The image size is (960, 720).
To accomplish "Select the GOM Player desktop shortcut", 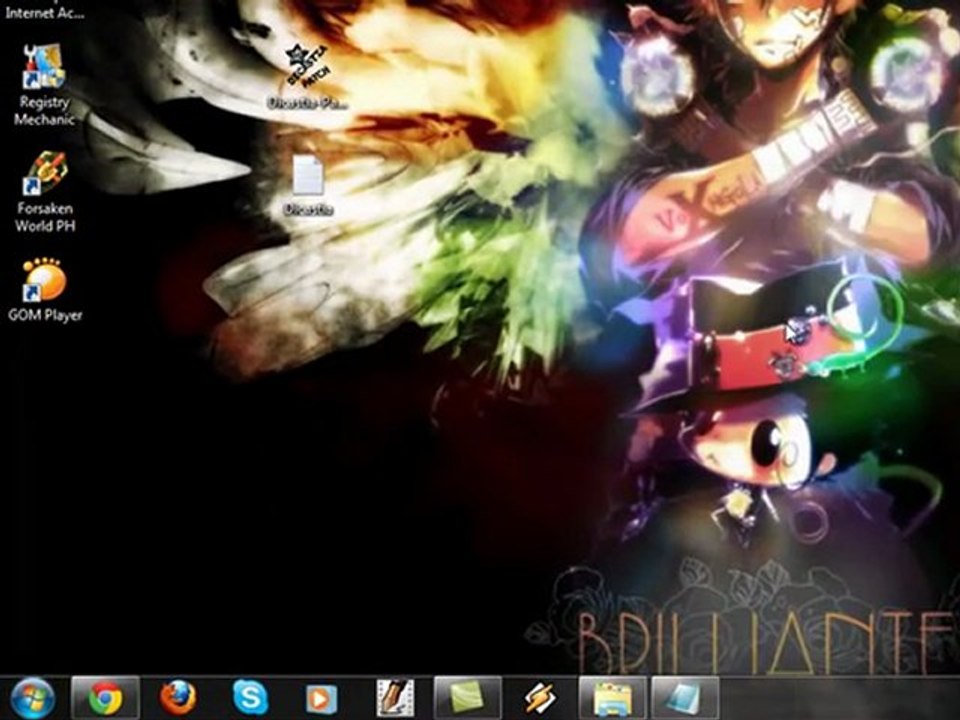I will point(45,290).
